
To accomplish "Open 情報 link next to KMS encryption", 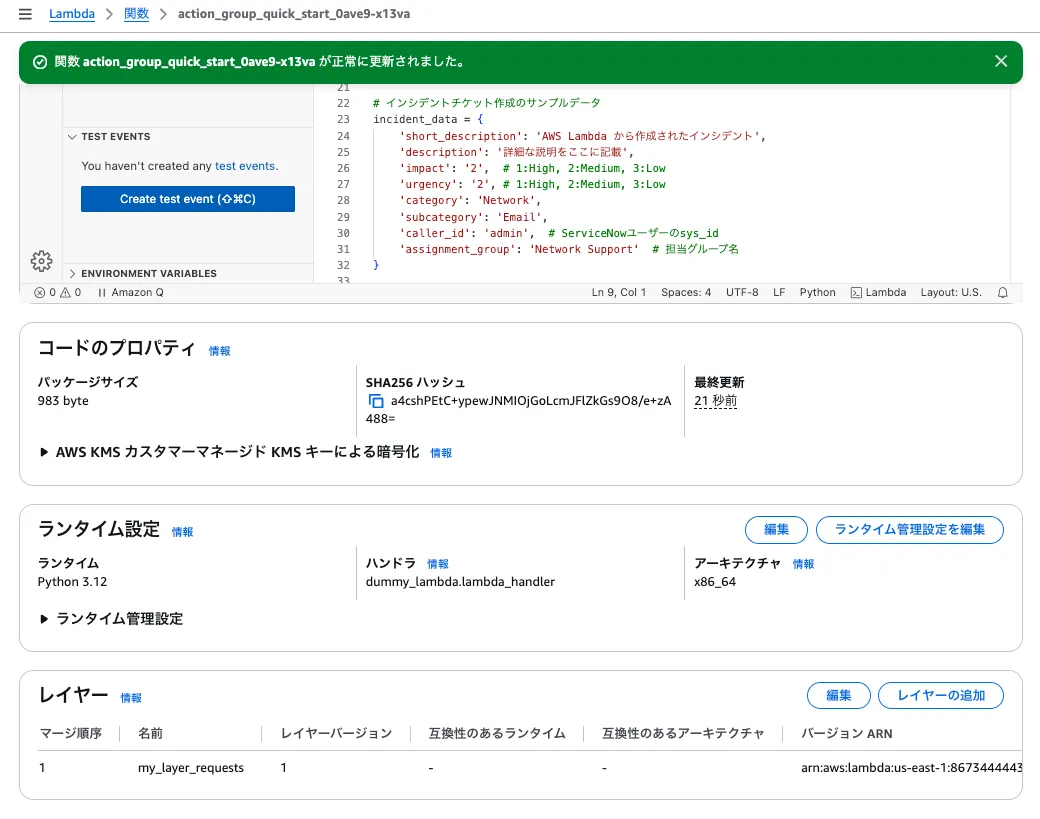I will (x=441, y=453).
